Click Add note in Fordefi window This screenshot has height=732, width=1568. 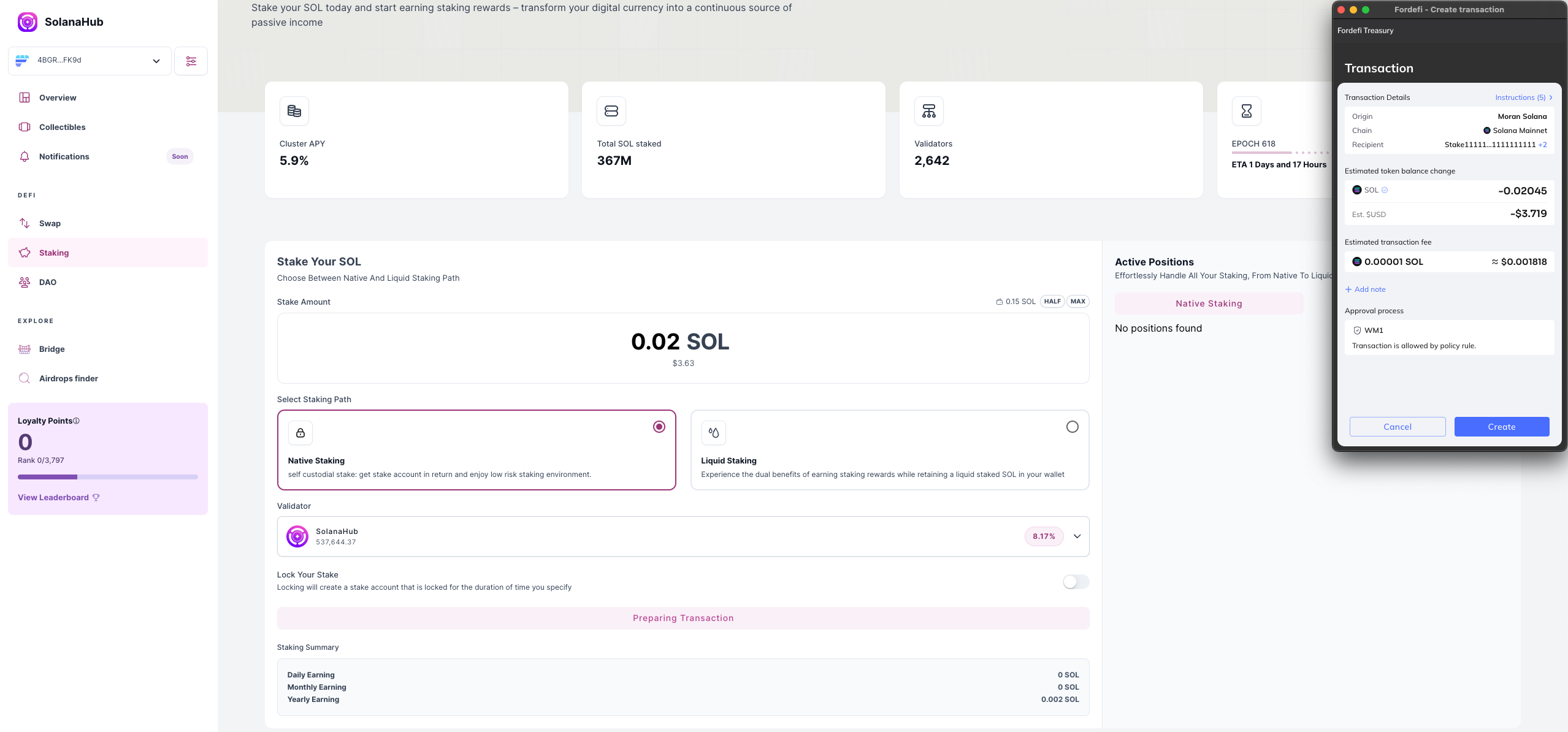tap(1365, 289)
